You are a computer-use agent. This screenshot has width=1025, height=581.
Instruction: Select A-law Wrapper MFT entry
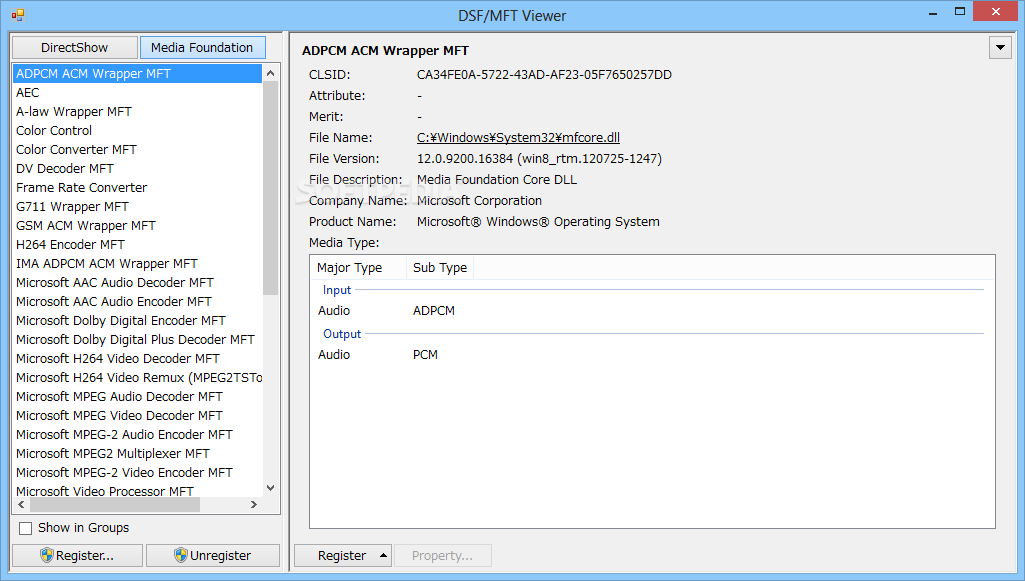137,112
